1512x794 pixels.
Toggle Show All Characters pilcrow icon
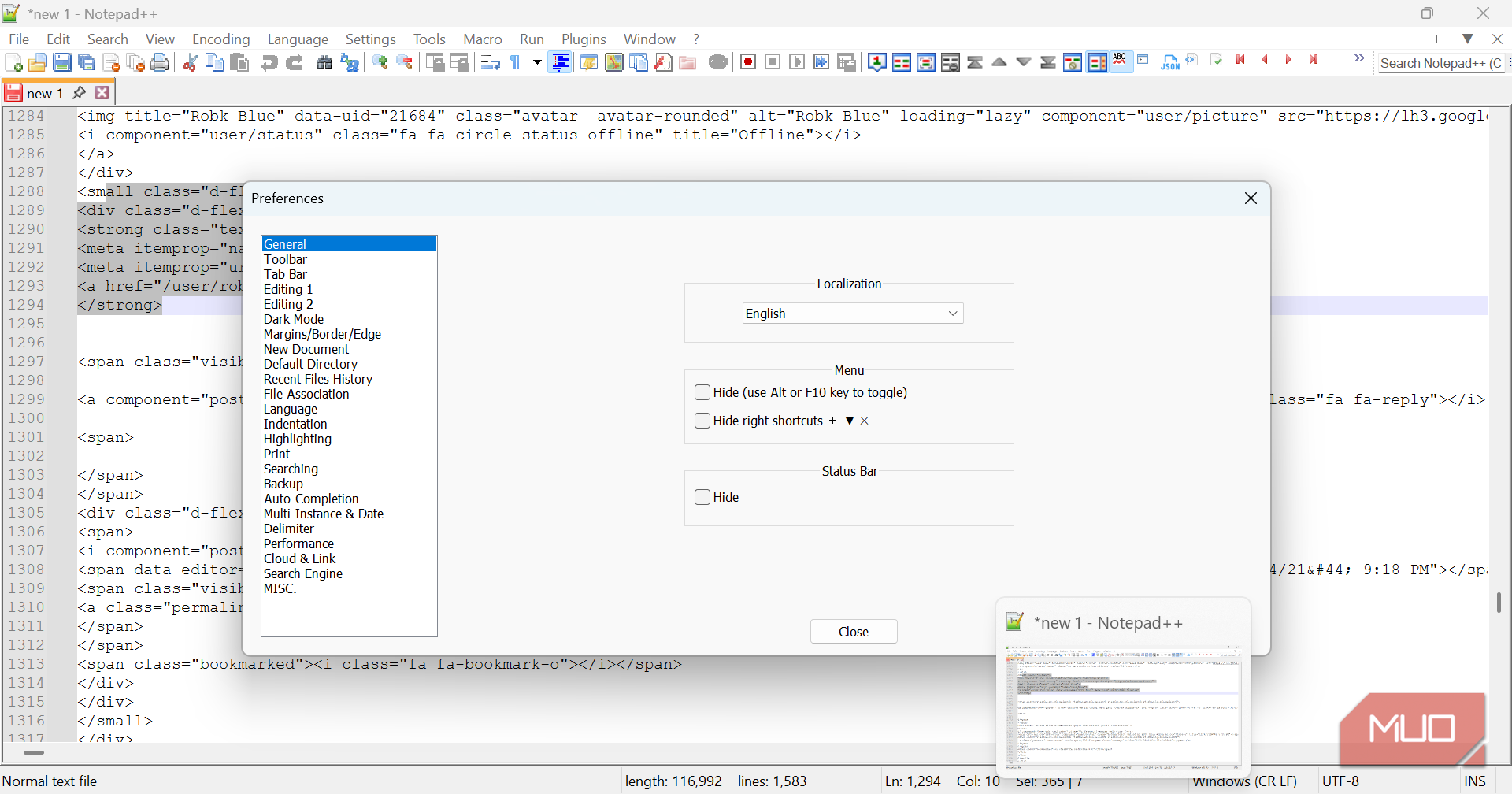(x=515, y=63)
